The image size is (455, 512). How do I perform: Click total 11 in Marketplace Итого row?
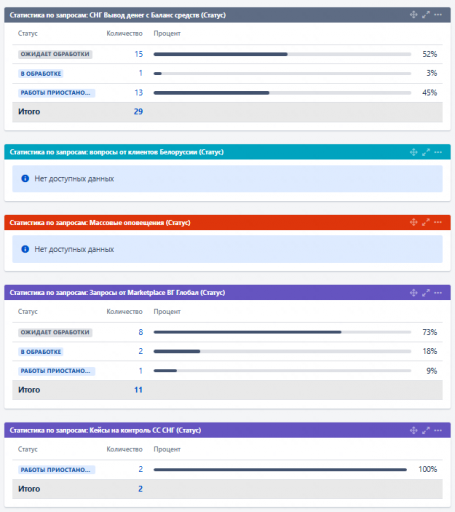click(138, 390)
